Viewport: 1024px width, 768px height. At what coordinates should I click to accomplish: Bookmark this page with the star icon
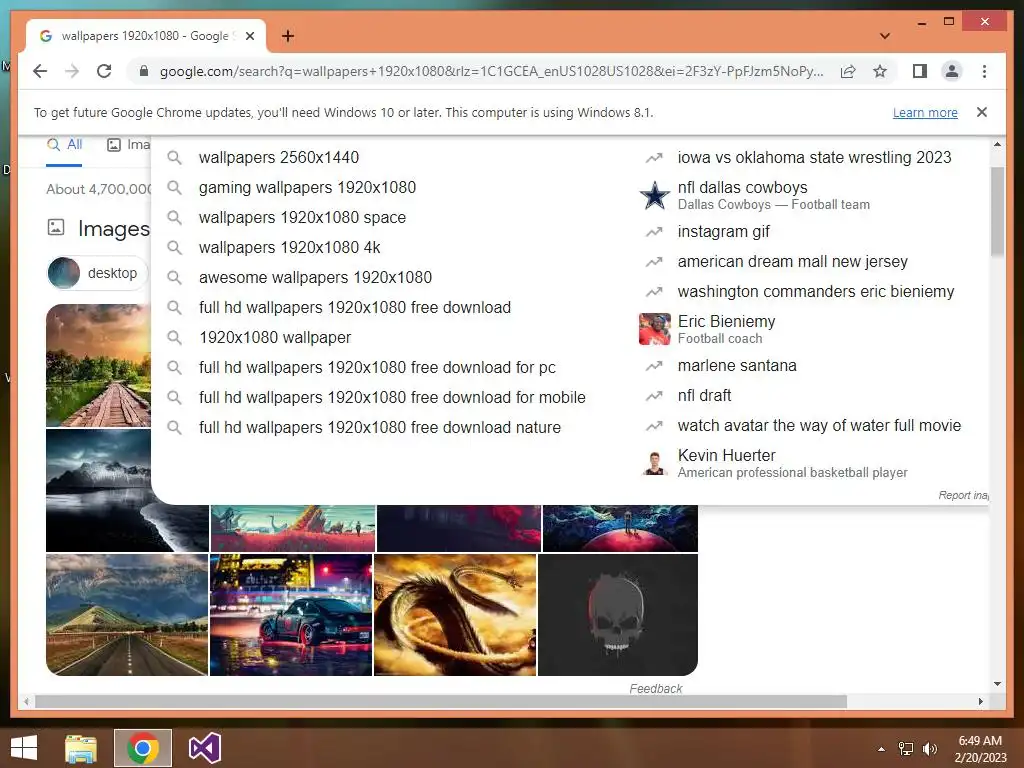[x=880, y=71]
